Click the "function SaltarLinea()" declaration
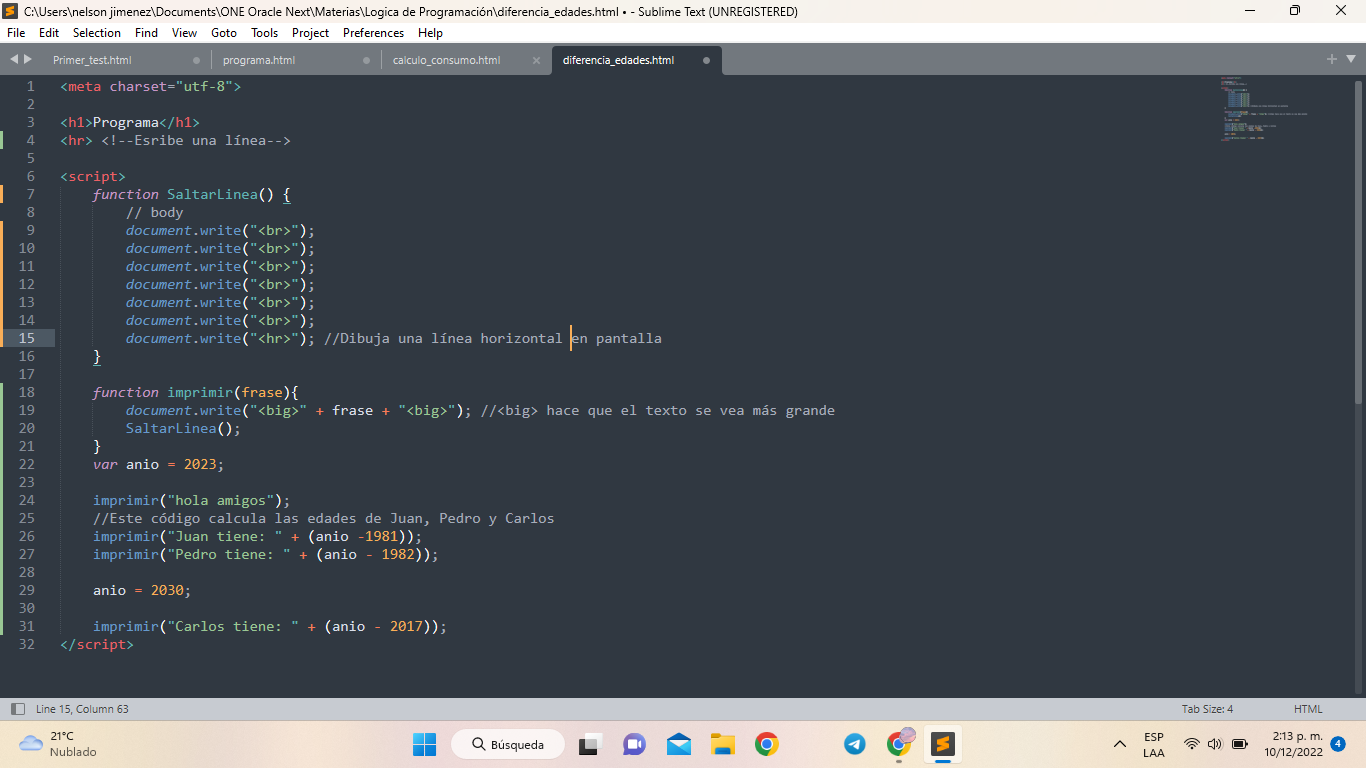Viewport: 1366px width, 768px height. pyautogui.click(x=192, y=194)
